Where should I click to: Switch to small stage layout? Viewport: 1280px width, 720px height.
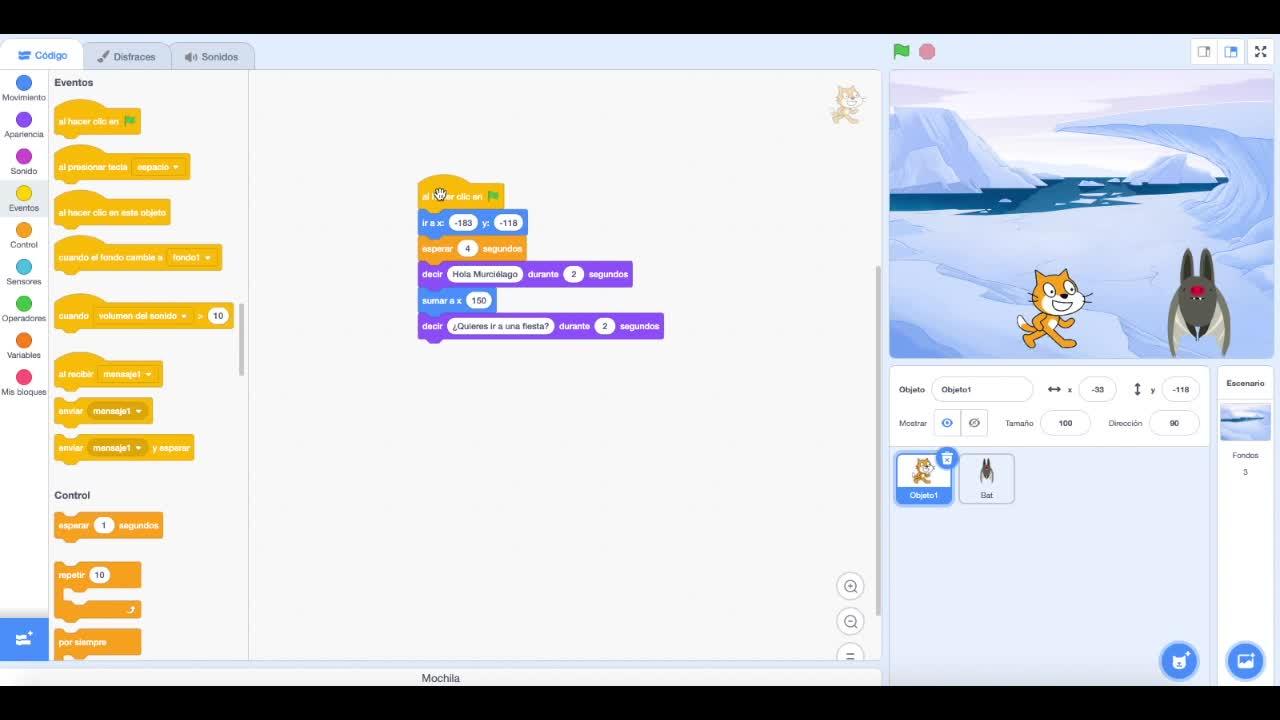click(x=1204, y=52)
